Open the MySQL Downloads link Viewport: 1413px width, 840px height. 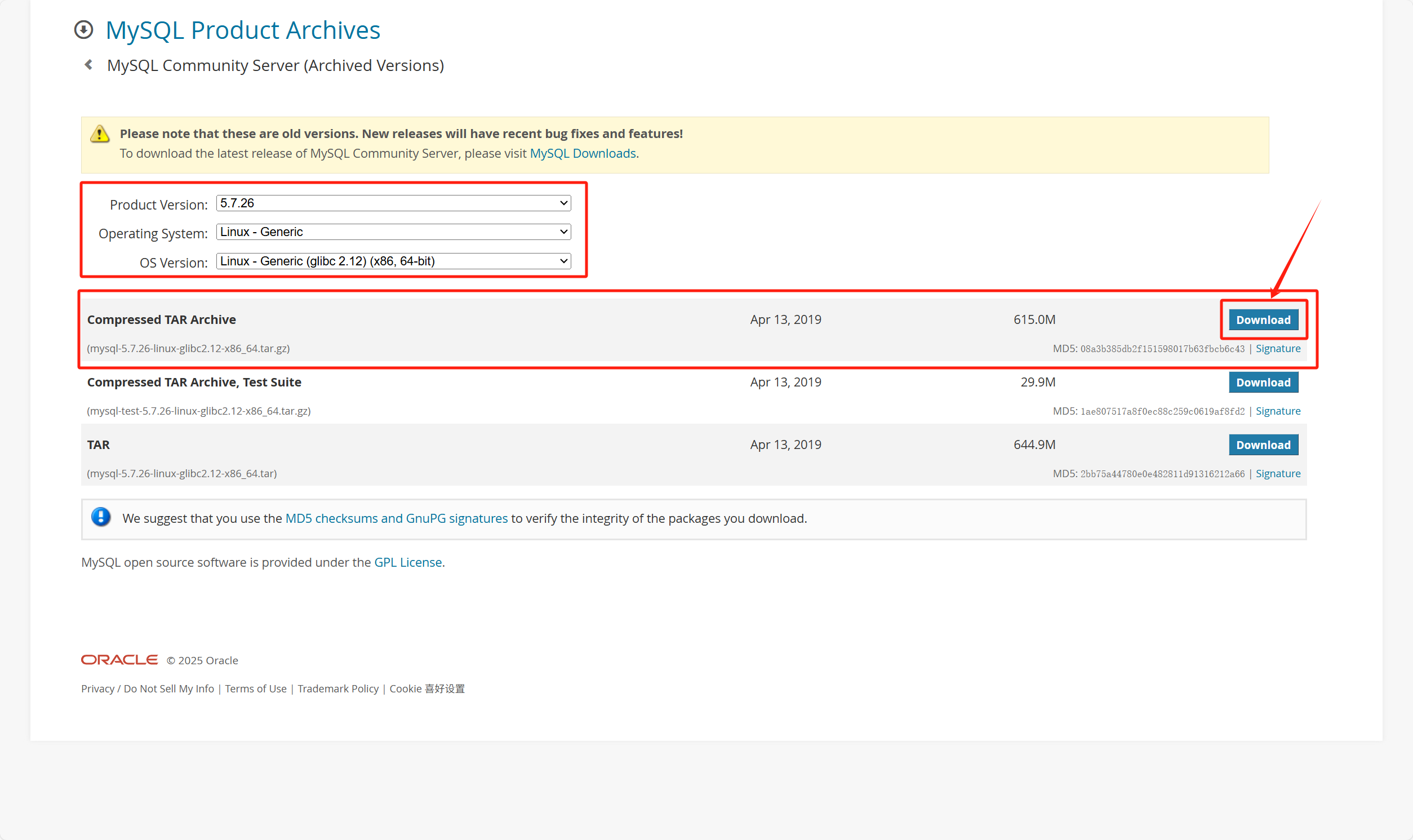point(583,153)
